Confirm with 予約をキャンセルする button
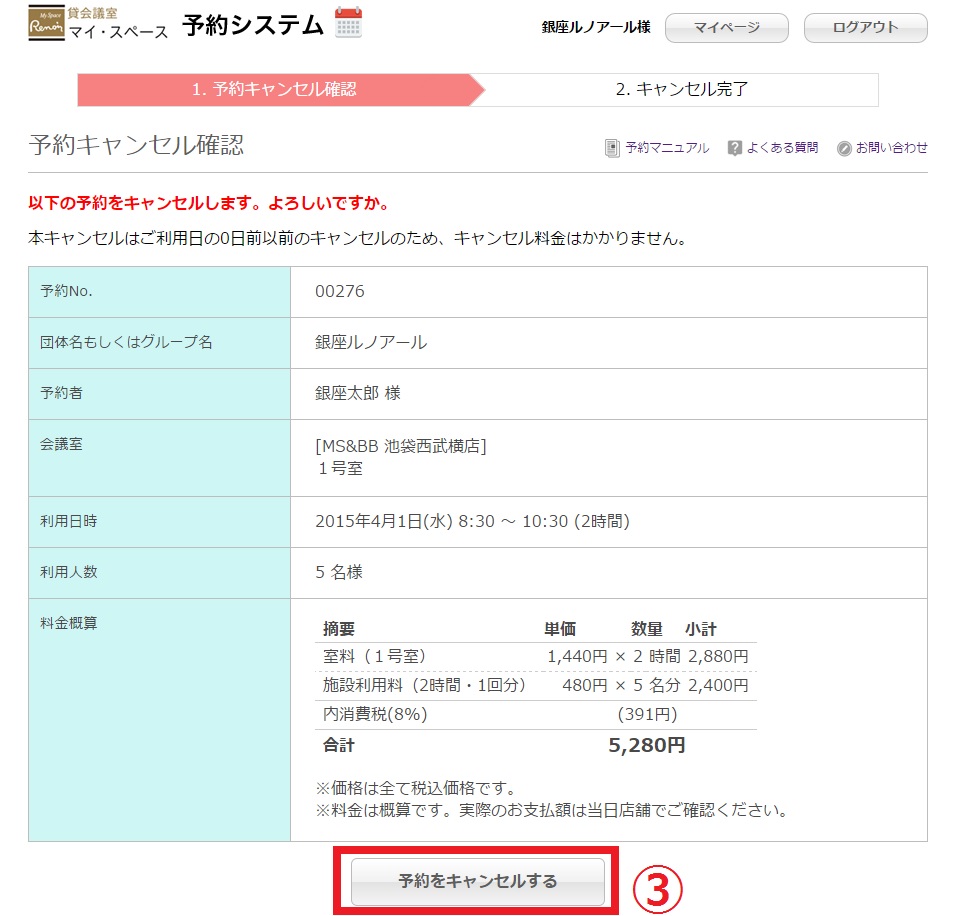The height and width of the screenshot is (916, 958). click(x=478, y=881)
